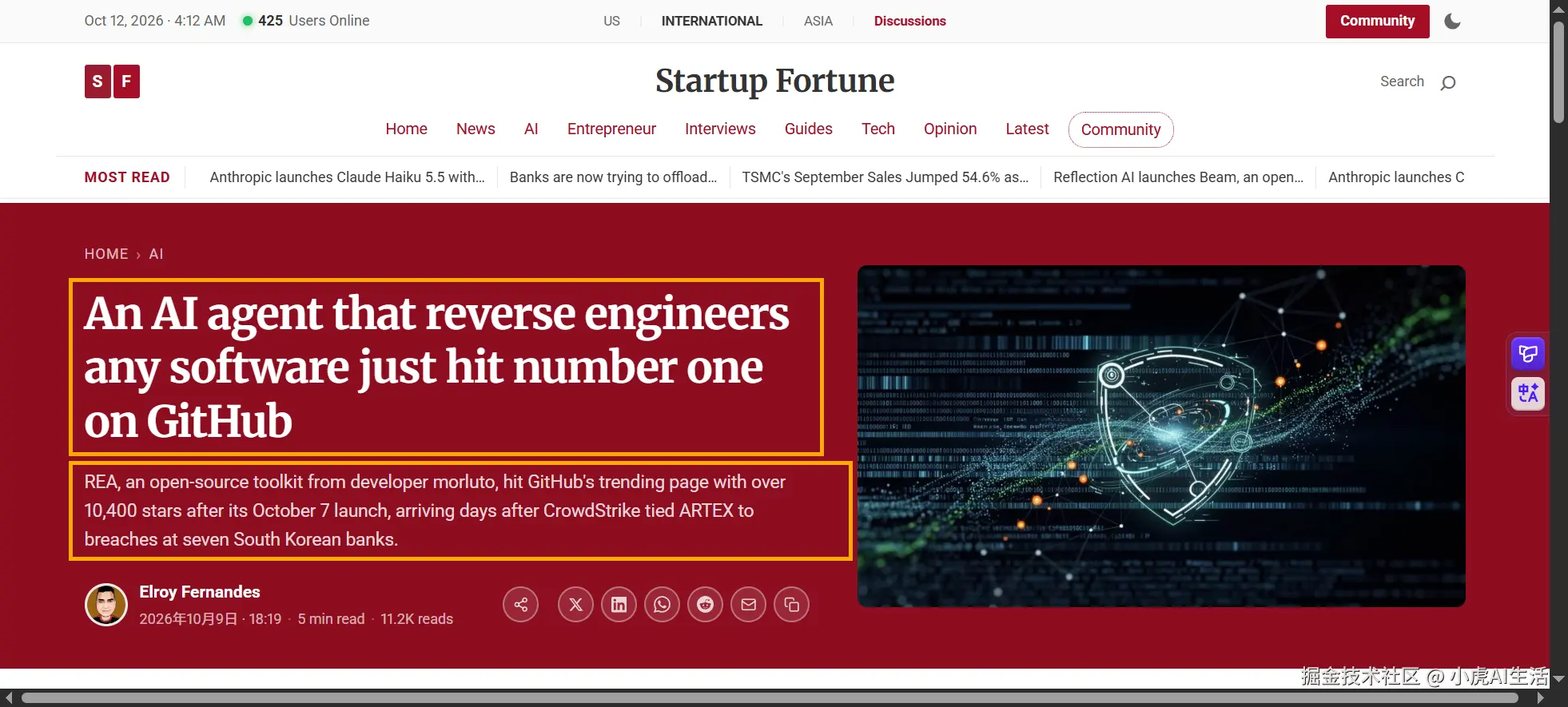Screen dimensions: 1568x707
Task: Share the article on Reddit
Action: coord(705,605)
